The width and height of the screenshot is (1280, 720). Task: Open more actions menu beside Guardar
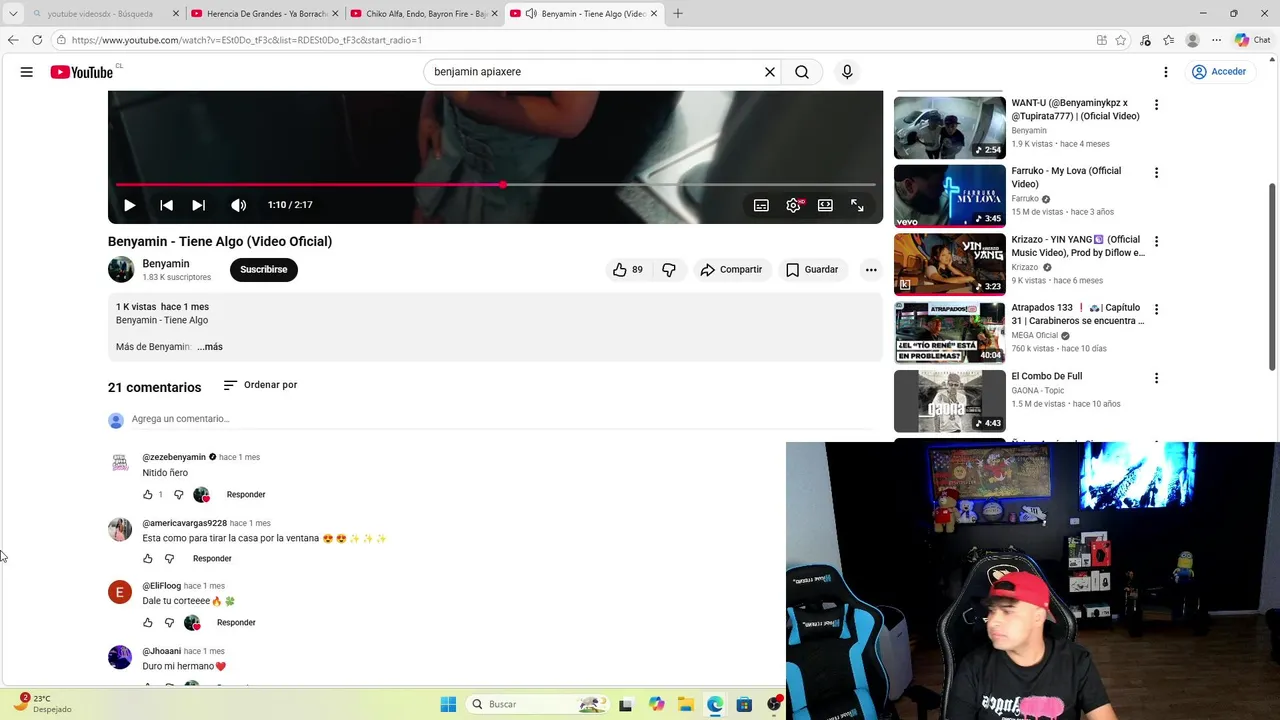pyautogui.click(x=871, y=270)
